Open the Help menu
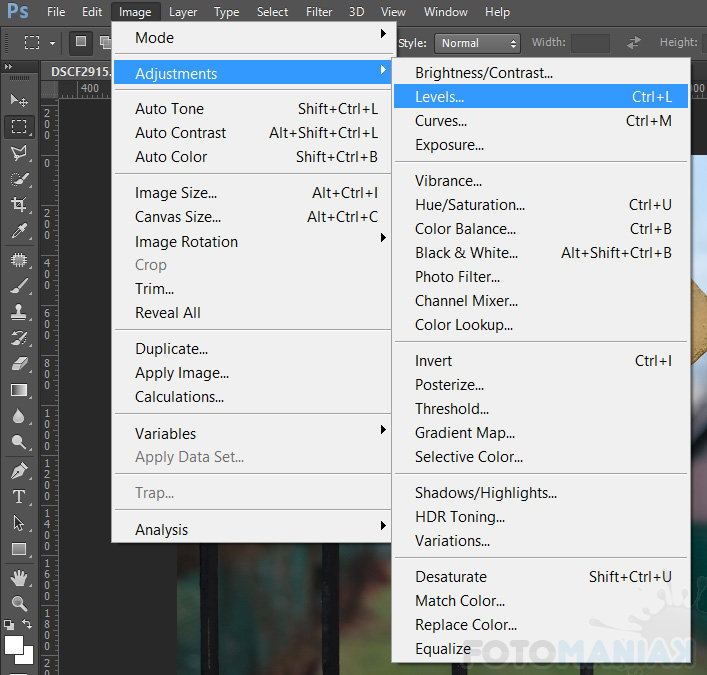The height and width of the screenshot is (675, 707). 497,12
